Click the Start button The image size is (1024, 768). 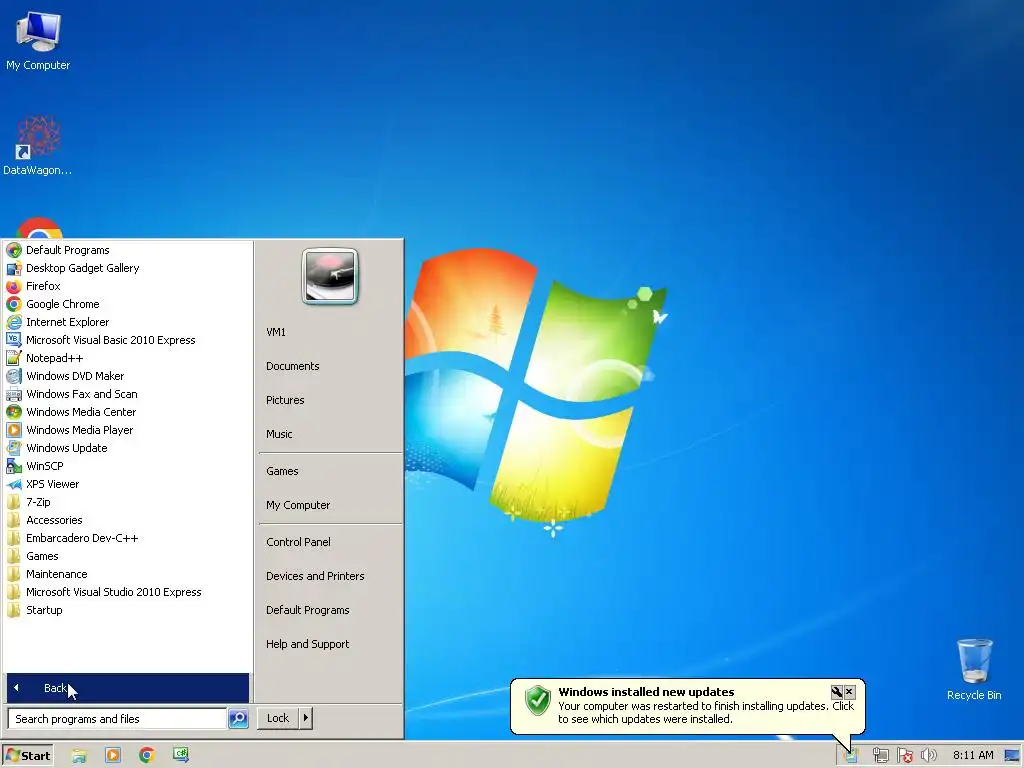tap(27, 756)
